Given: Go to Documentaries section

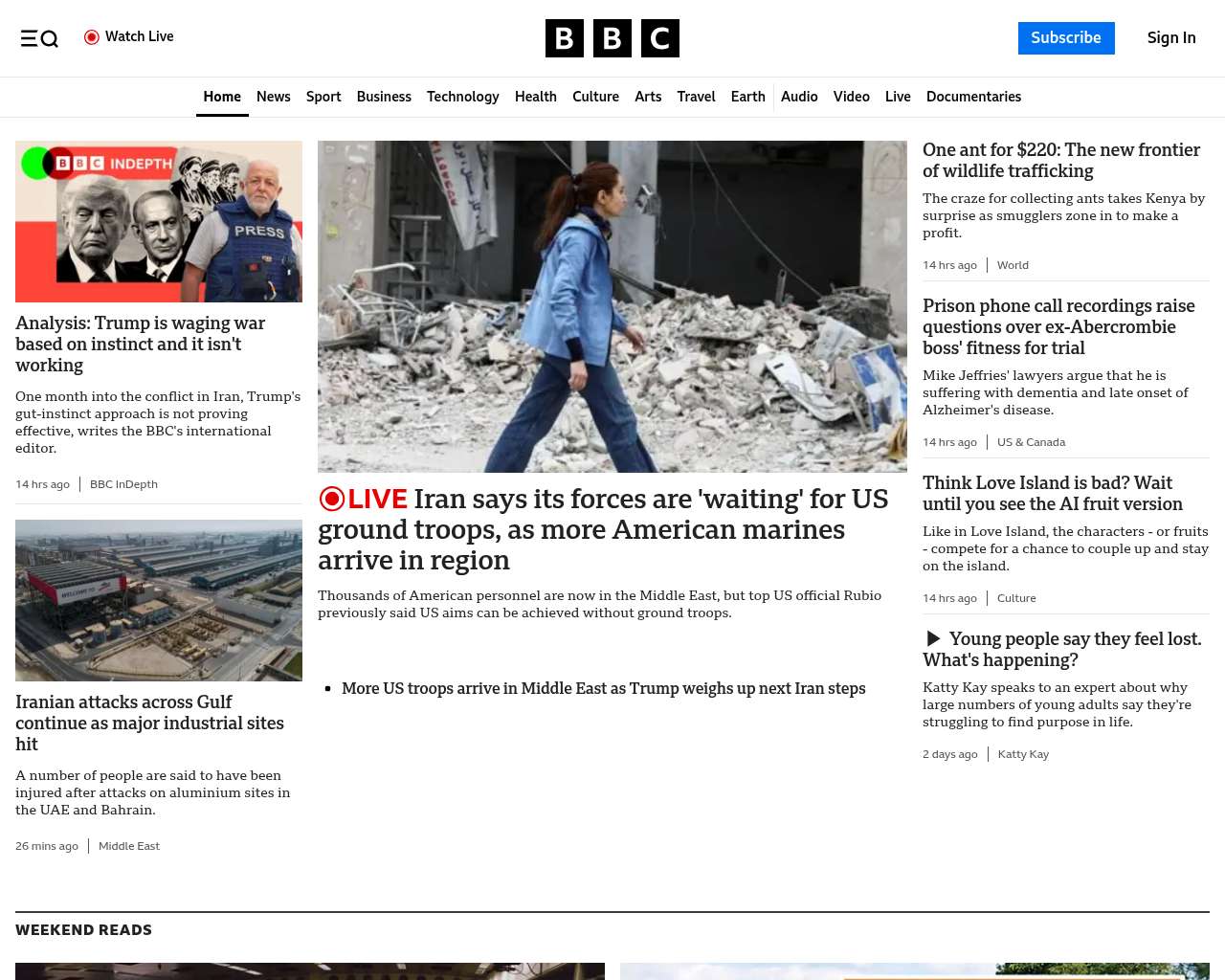Looking at the screenshot, I should [973, 97].
